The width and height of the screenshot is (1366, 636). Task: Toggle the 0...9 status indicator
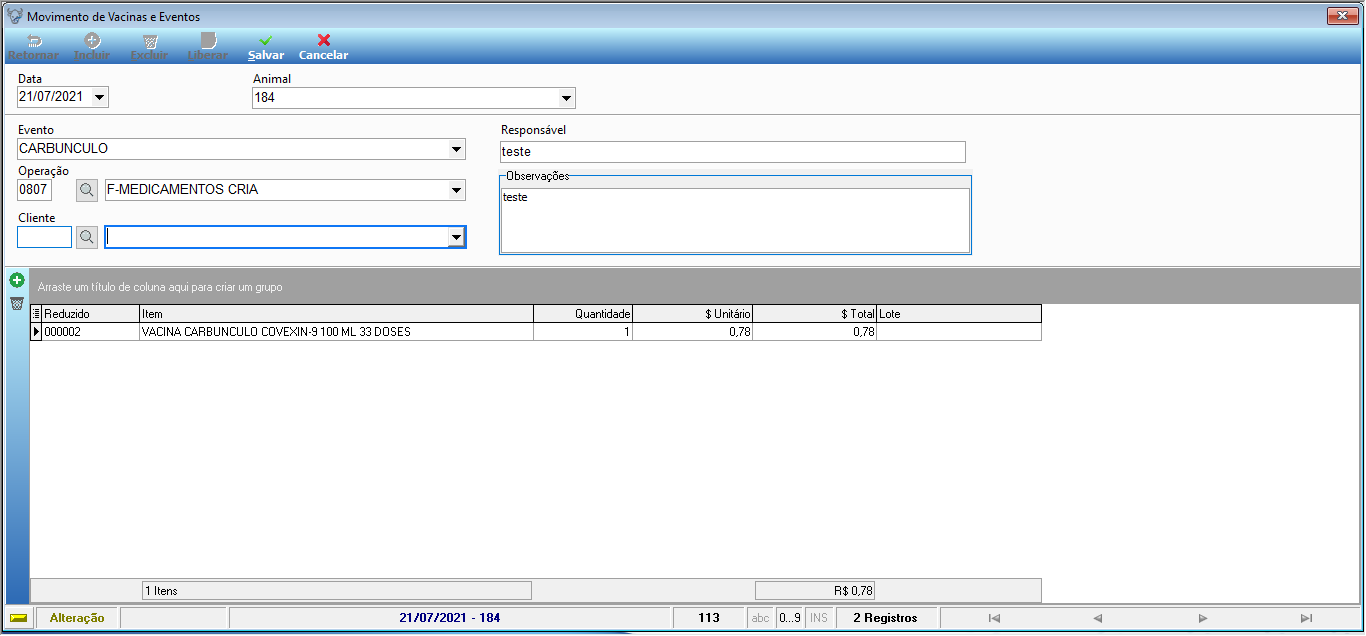click(x=790, y=618)
